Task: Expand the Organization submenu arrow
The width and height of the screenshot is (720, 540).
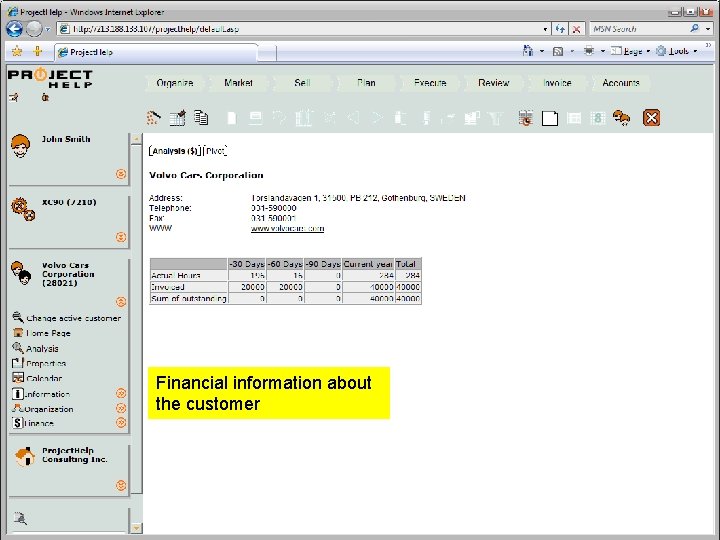Action: 121,408
